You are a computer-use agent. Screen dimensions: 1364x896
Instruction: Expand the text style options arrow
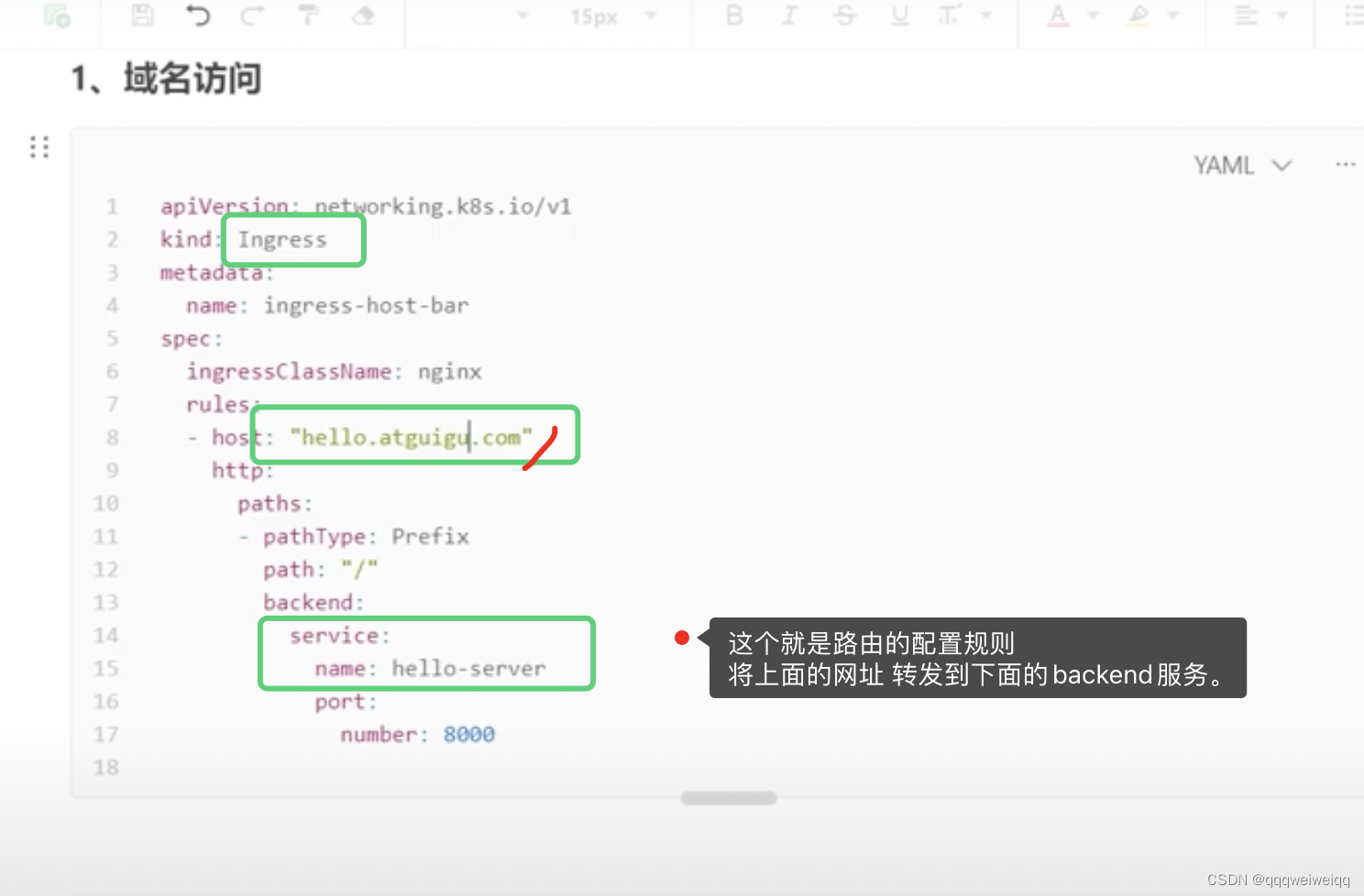(x=986, y=16)
